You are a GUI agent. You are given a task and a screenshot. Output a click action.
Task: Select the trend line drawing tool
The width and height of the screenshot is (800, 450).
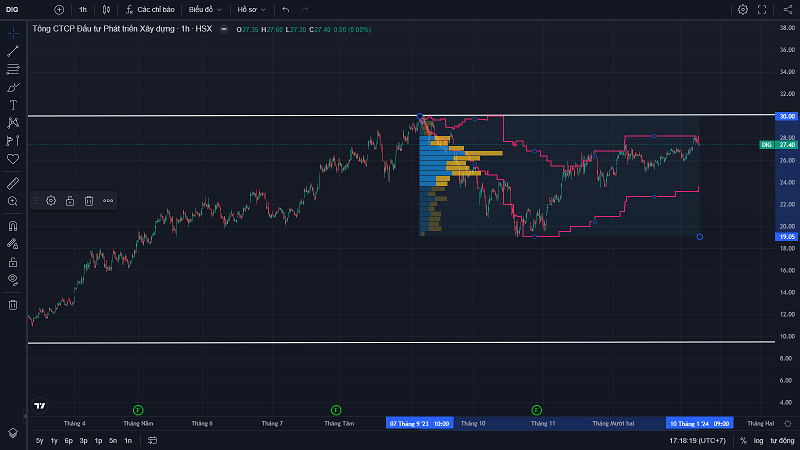[13, 50]
